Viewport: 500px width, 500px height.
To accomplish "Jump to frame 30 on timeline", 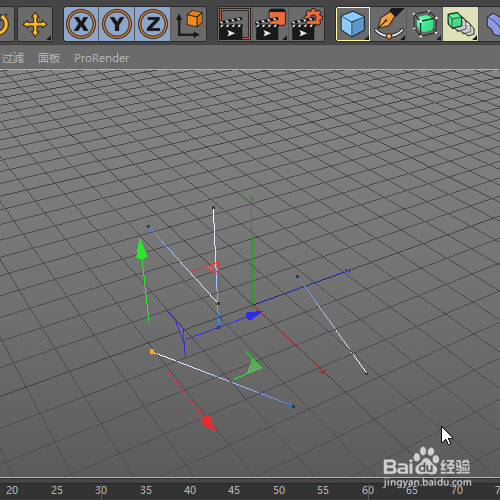I will click(x=101, y=490).
